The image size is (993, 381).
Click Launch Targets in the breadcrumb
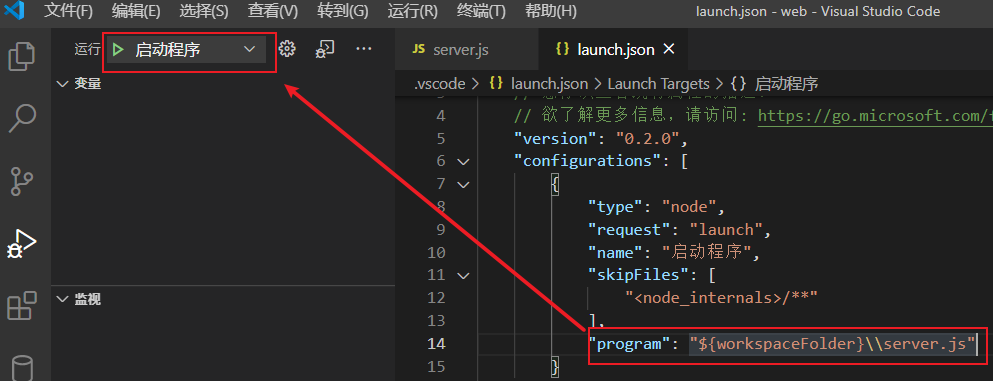tap(659, 84)
